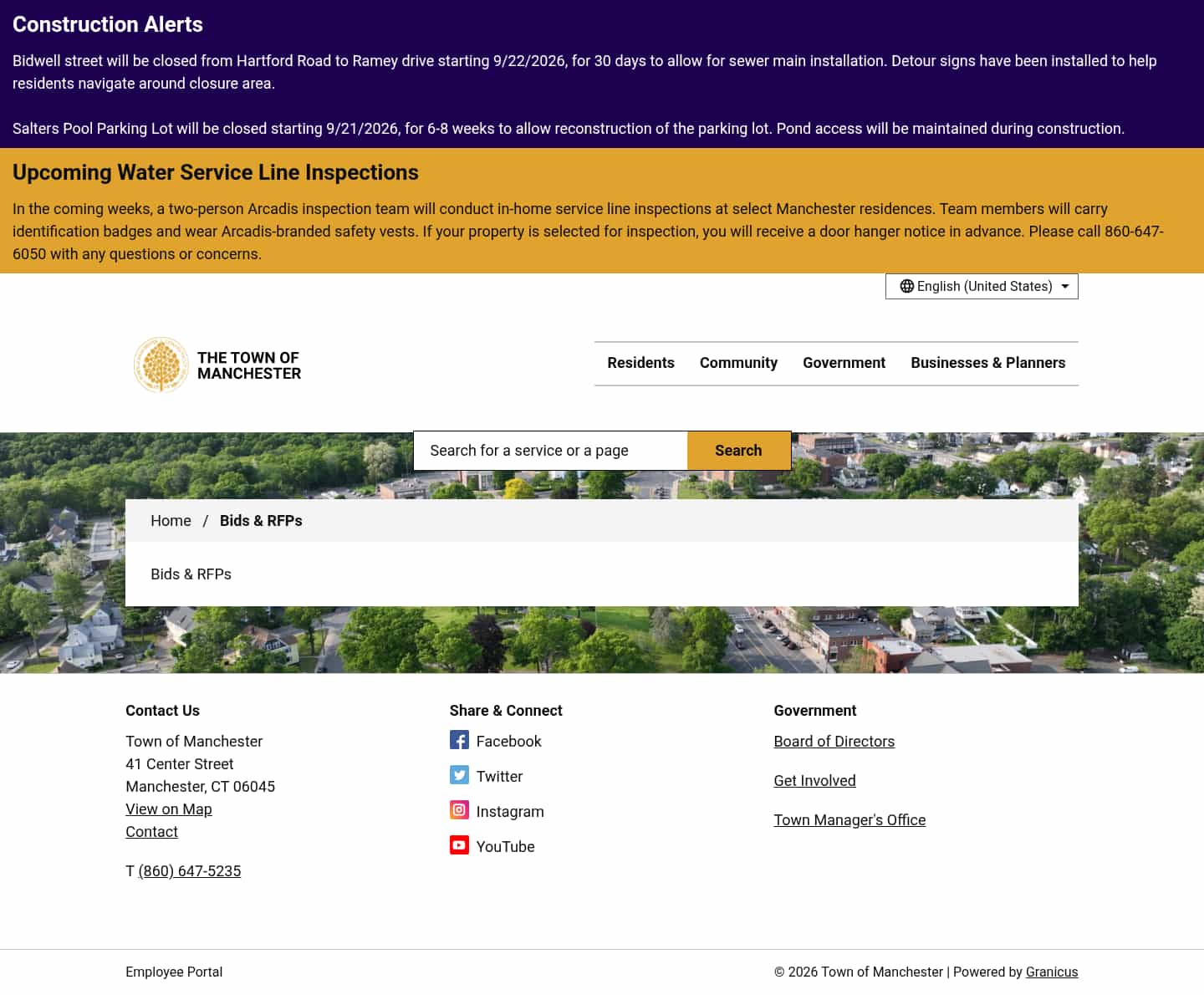Screen dimensions: 1204x995
Task: Open the Government navigation menu
Action: 844,363
